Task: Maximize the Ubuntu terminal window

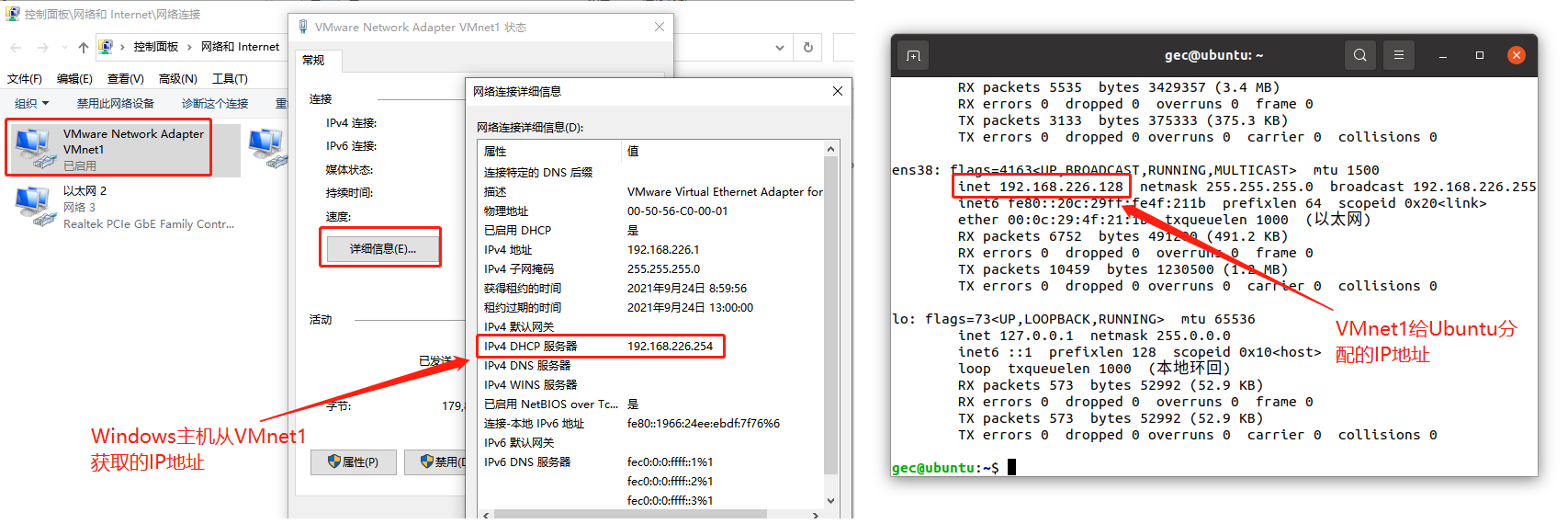Action: pos(1479,55)
